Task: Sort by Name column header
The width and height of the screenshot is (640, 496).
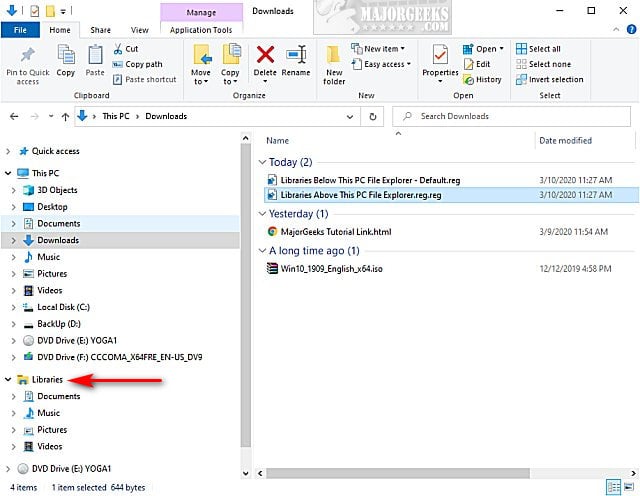Action: (278, 141)
